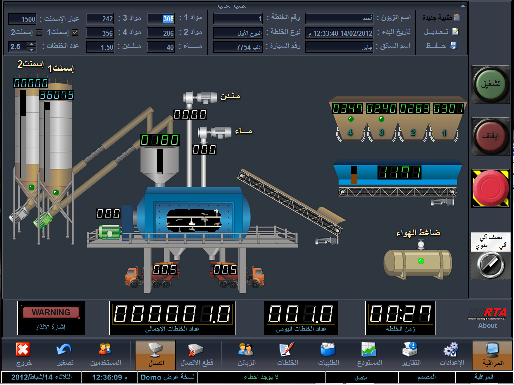Open the car number (رقم السيارة) dropdown

pyautogui.click(x=238, y=47)
